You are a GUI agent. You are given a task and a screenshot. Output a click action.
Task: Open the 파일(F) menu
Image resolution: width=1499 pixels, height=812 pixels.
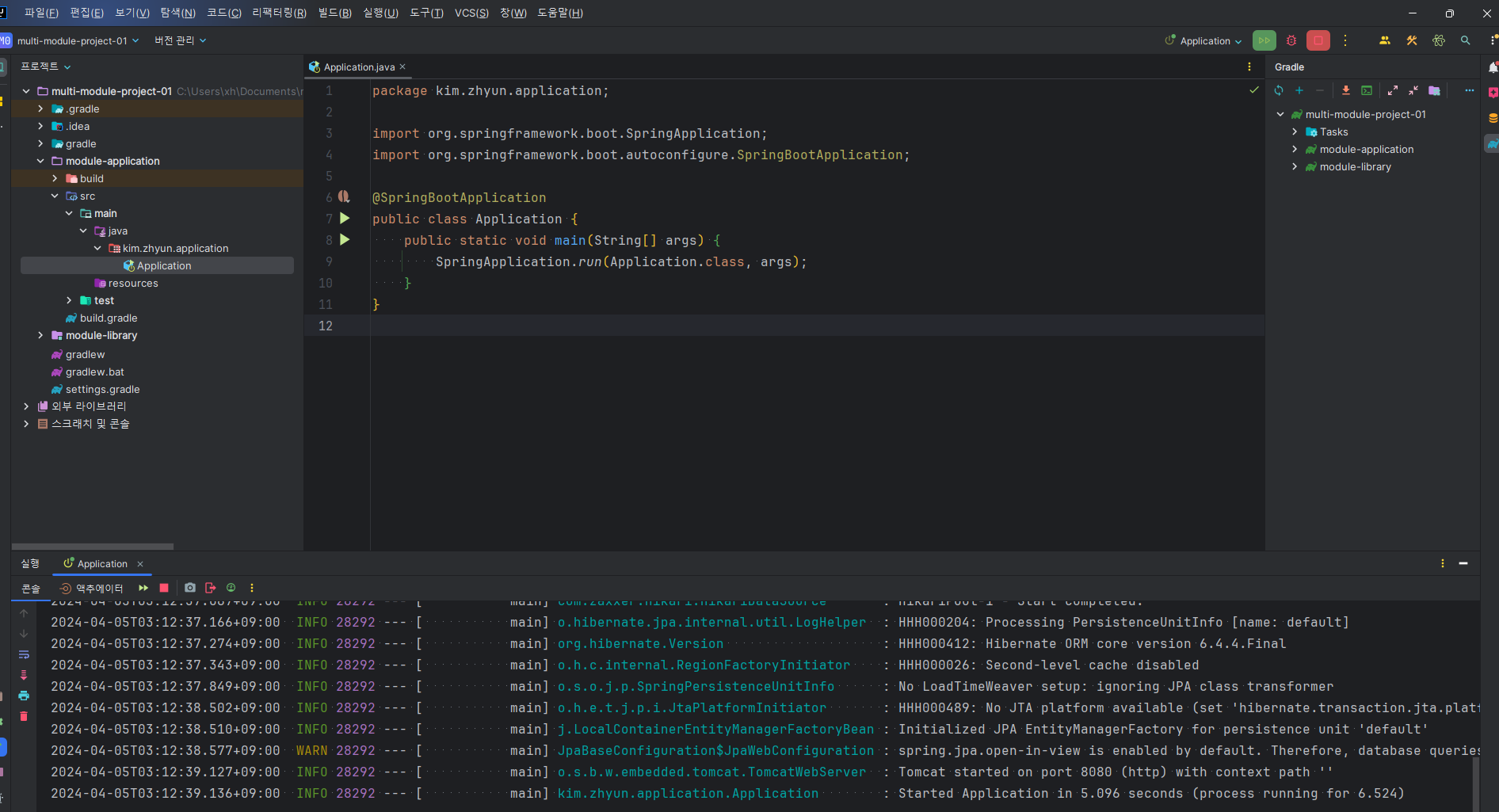(41, 13)
